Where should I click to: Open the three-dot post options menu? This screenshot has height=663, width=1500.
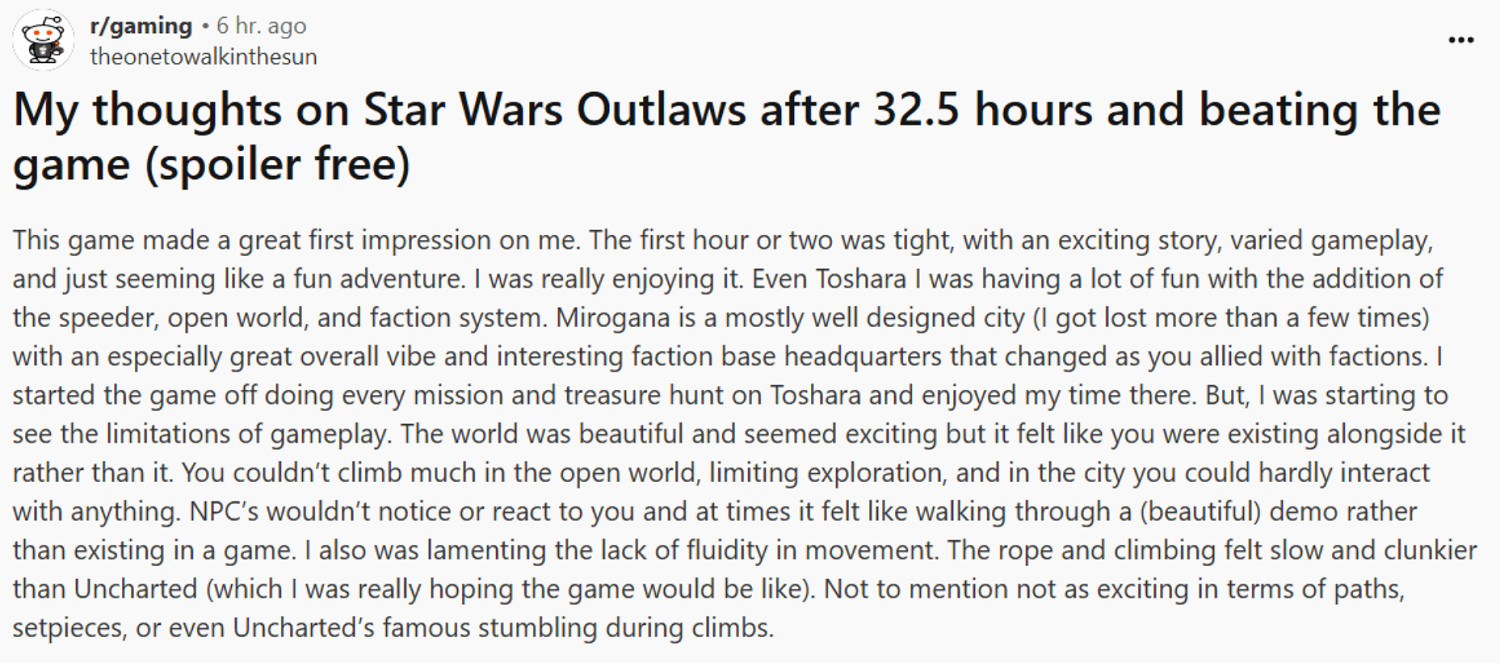[x=1461, y=41]
